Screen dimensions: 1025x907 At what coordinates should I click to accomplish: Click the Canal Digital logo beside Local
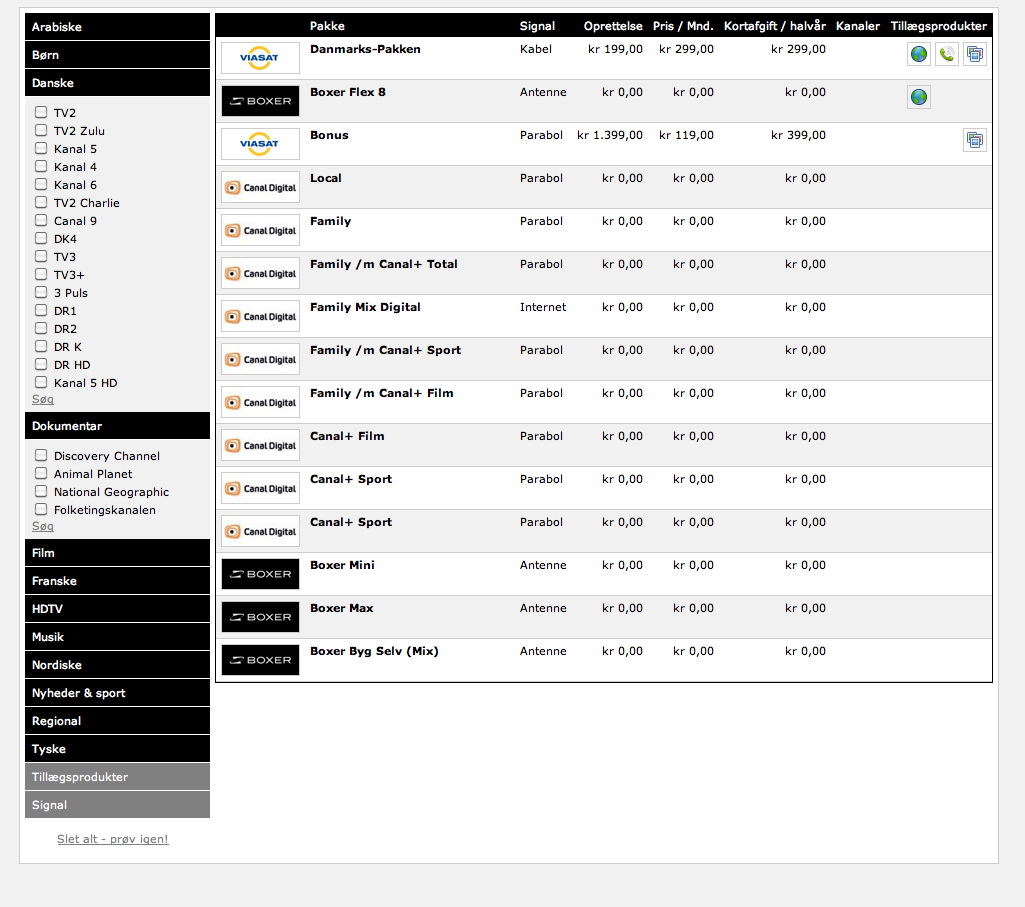point(260,187)
